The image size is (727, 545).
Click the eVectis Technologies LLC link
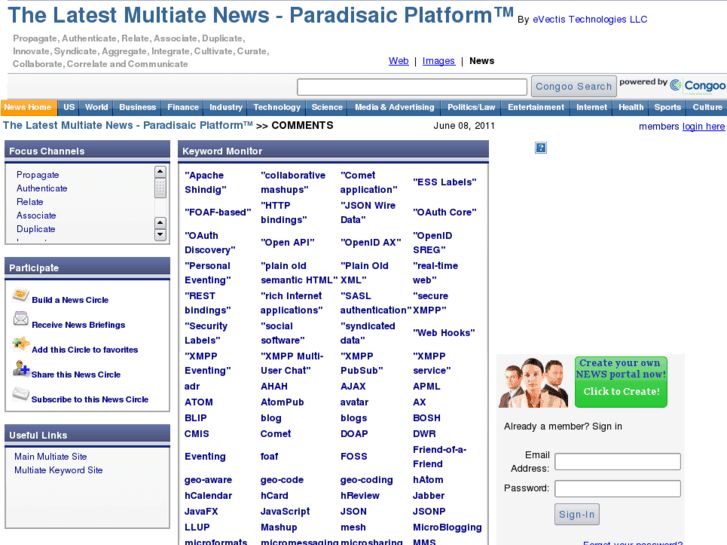coord(590,19)
